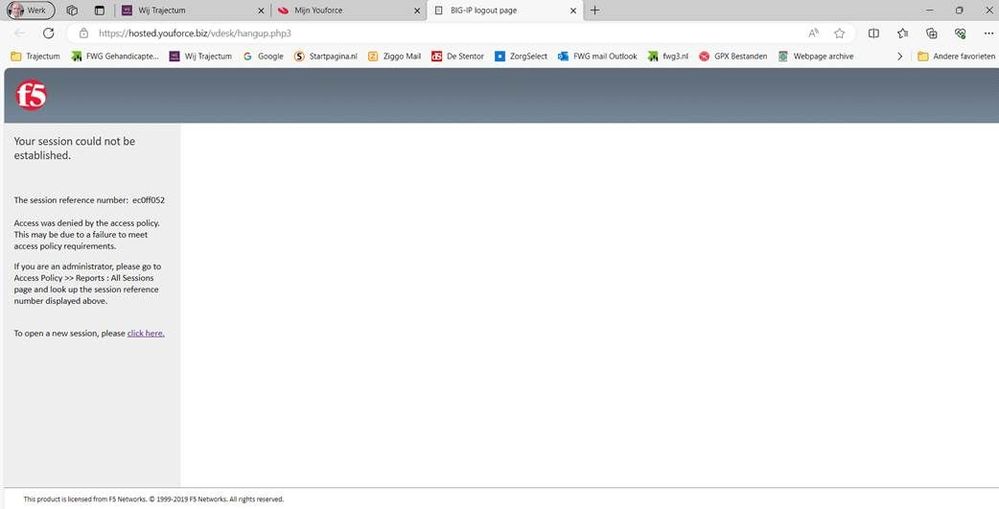Open the Startpagina.nl bookmark
The image size is (999, 509).
click(x=326, y=56)
